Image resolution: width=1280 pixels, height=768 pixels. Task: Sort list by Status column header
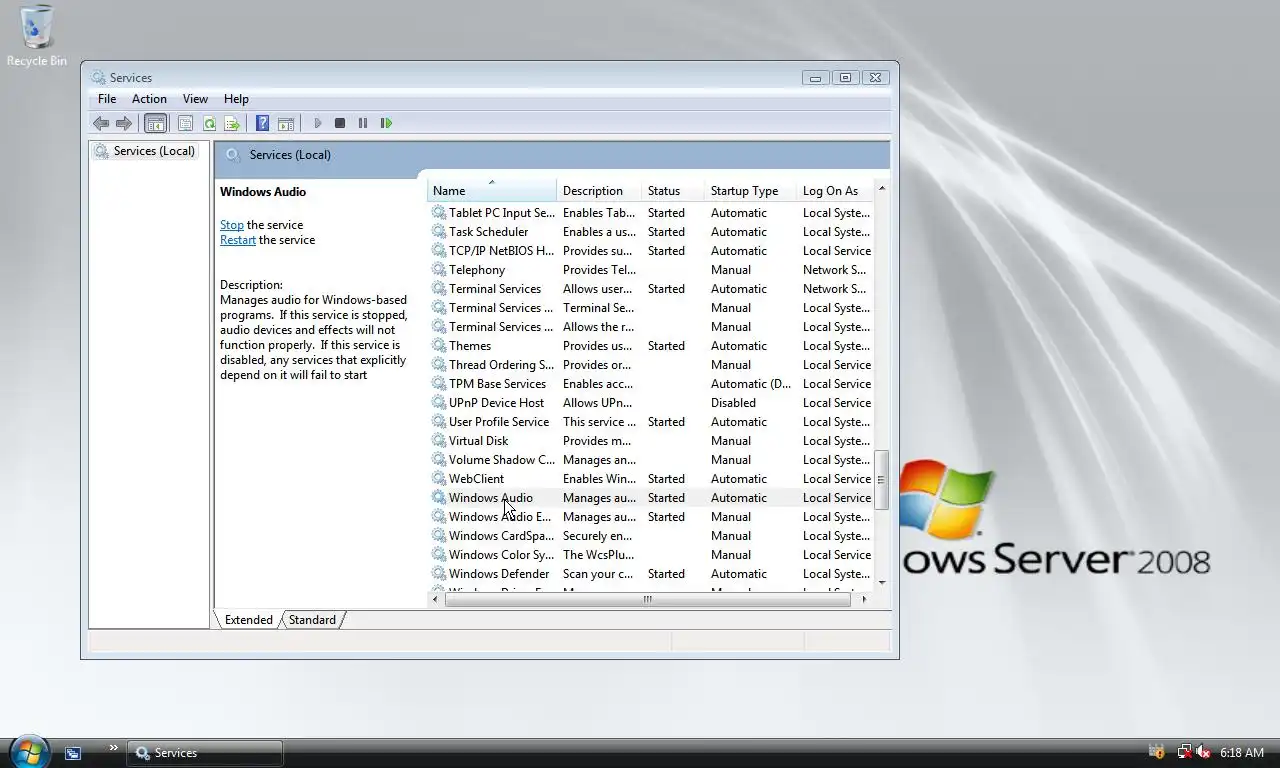click(673, 191)
